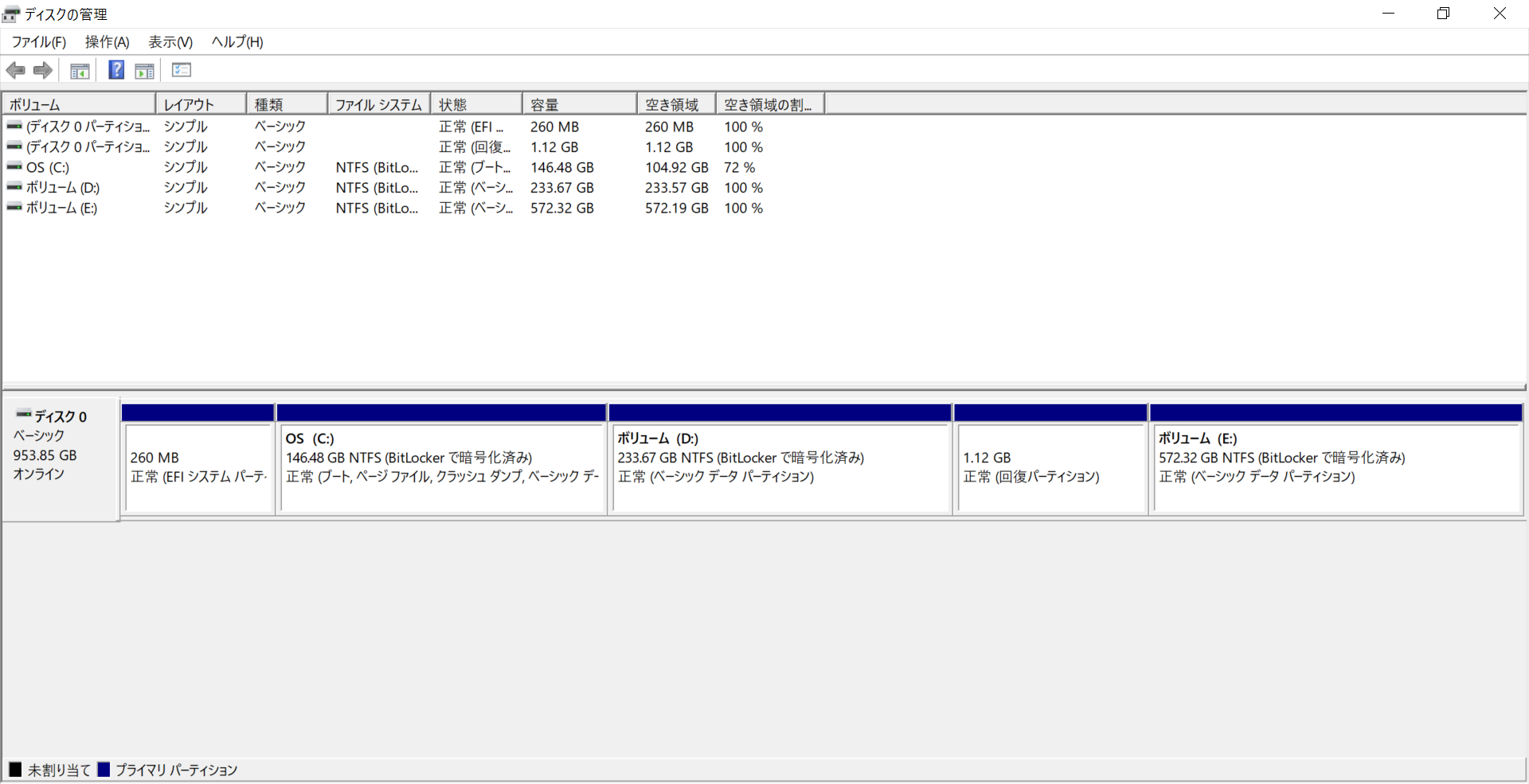Click the drive icon of the ボリューム (E:) row

click(x=14, y=208)
